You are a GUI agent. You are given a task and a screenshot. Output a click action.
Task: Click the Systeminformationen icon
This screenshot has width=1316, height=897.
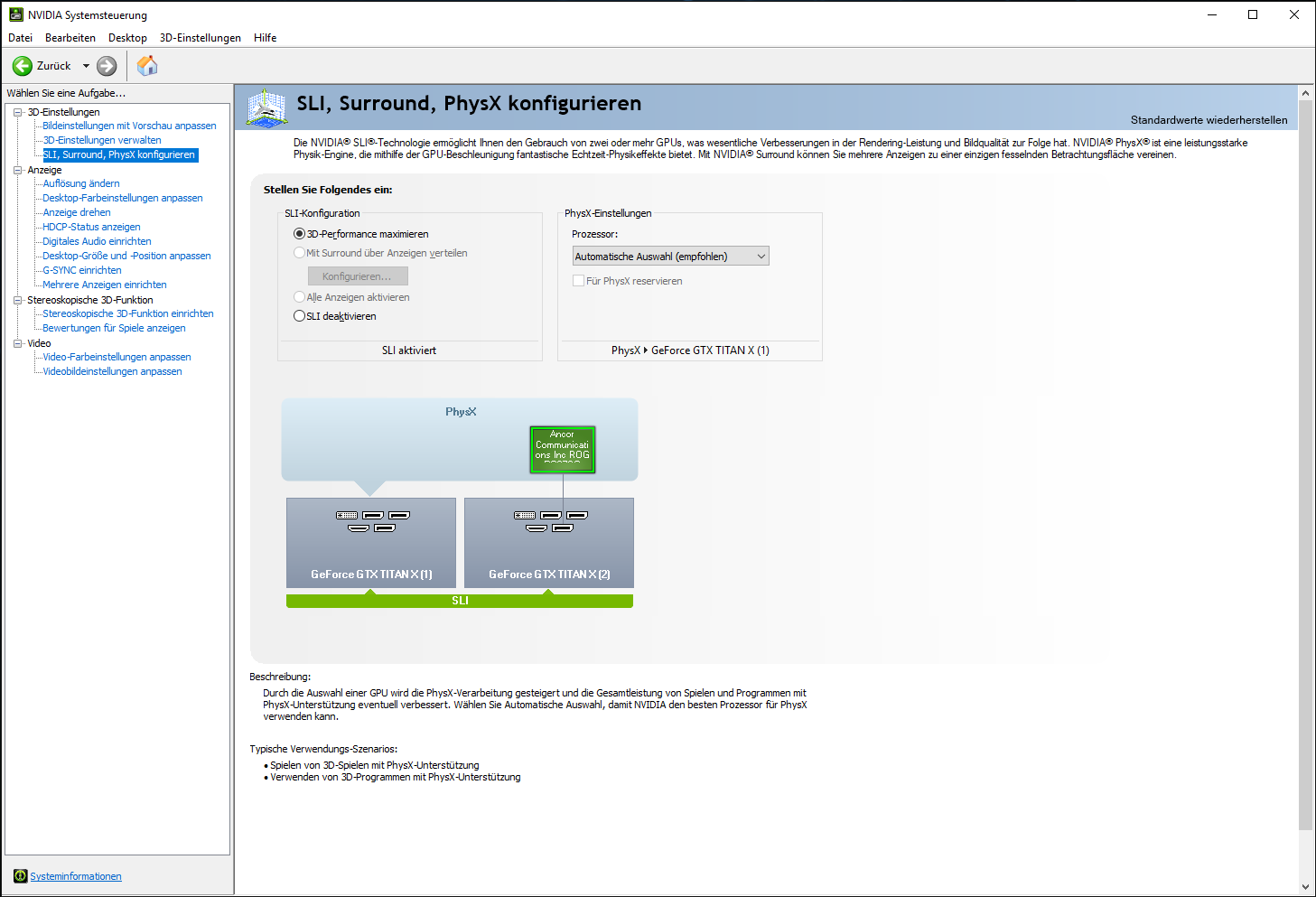point(20,876)
